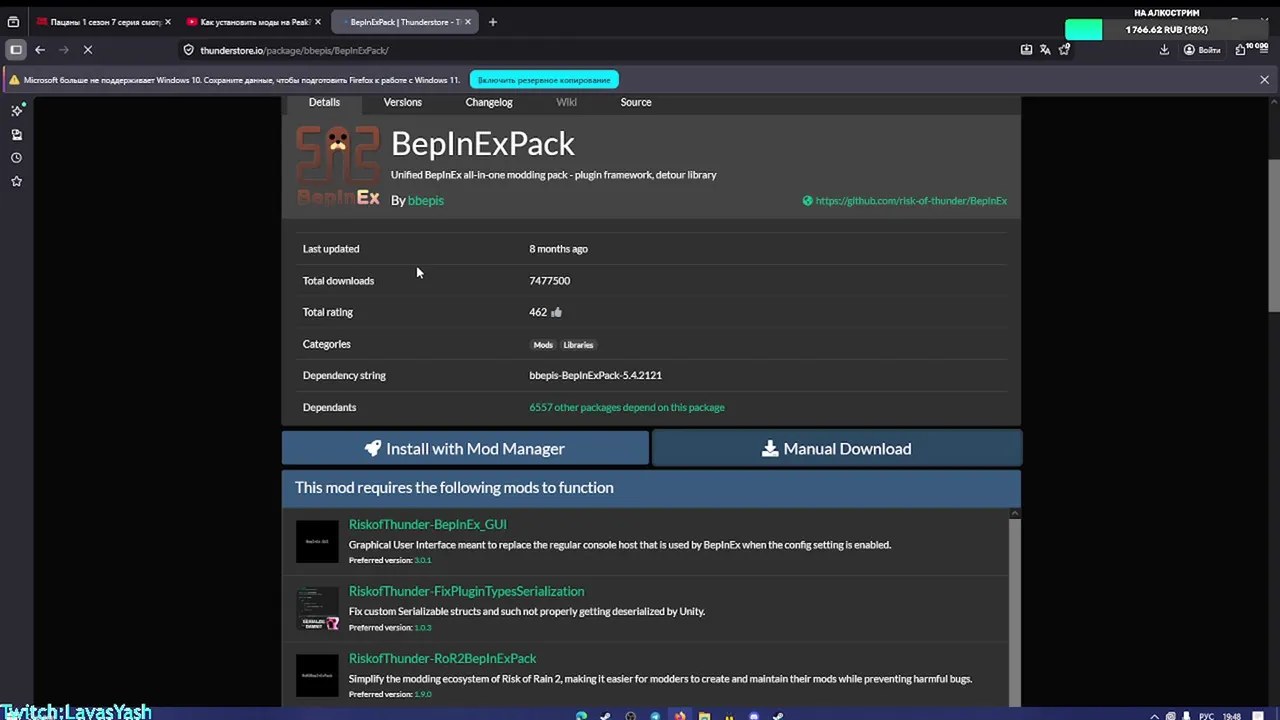Open preferred version 1.9.0 link

[423, 694]
